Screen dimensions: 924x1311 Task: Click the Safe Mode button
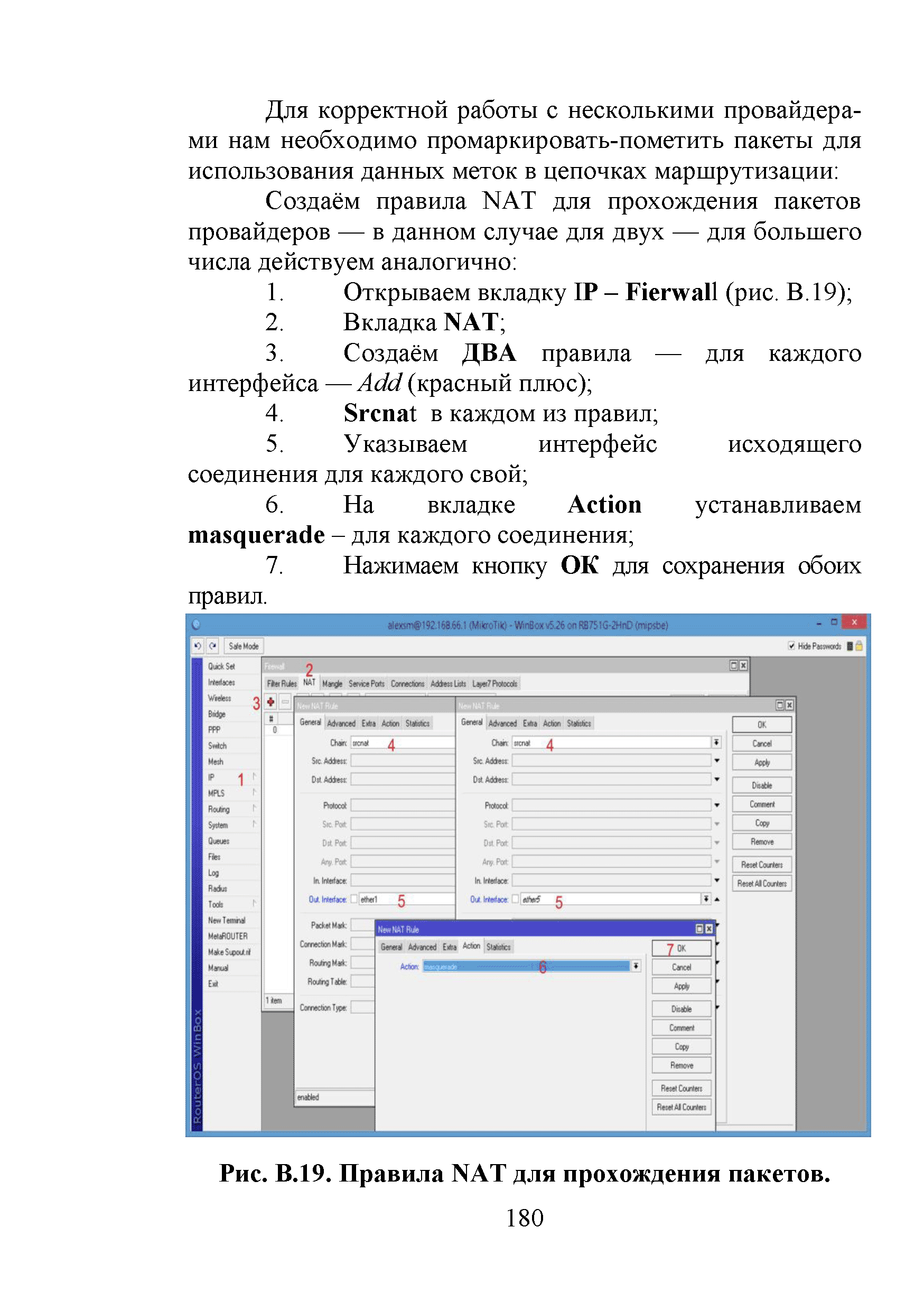tap(243, 646)
